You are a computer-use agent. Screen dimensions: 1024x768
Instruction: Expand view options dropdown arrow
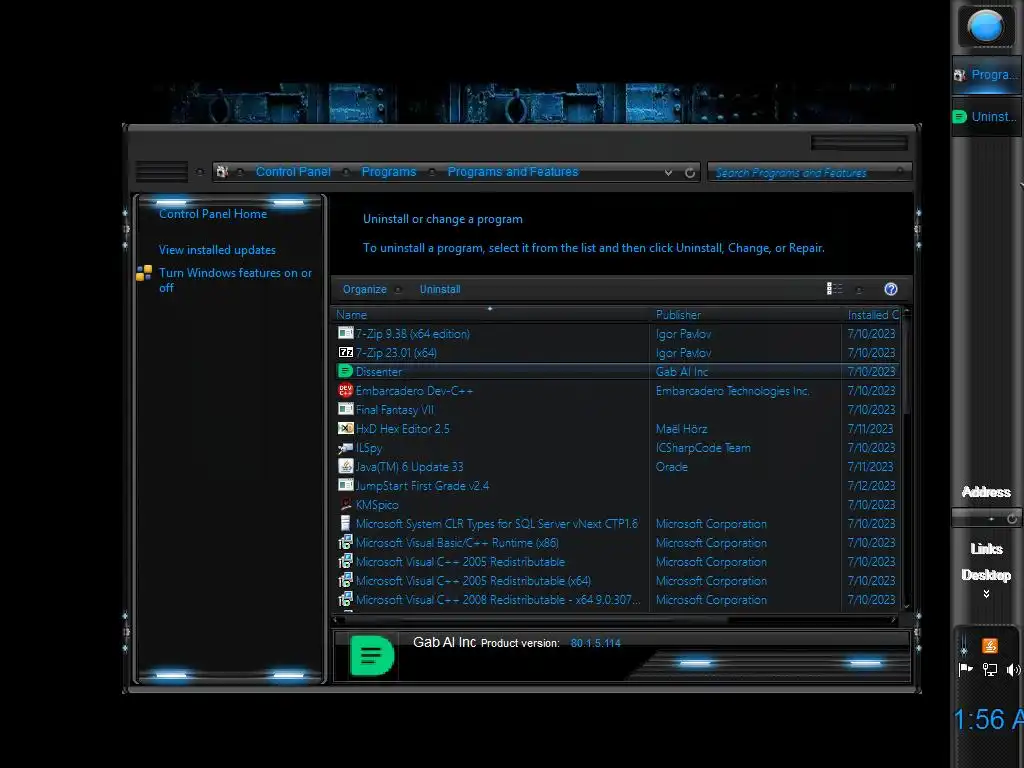859,289
